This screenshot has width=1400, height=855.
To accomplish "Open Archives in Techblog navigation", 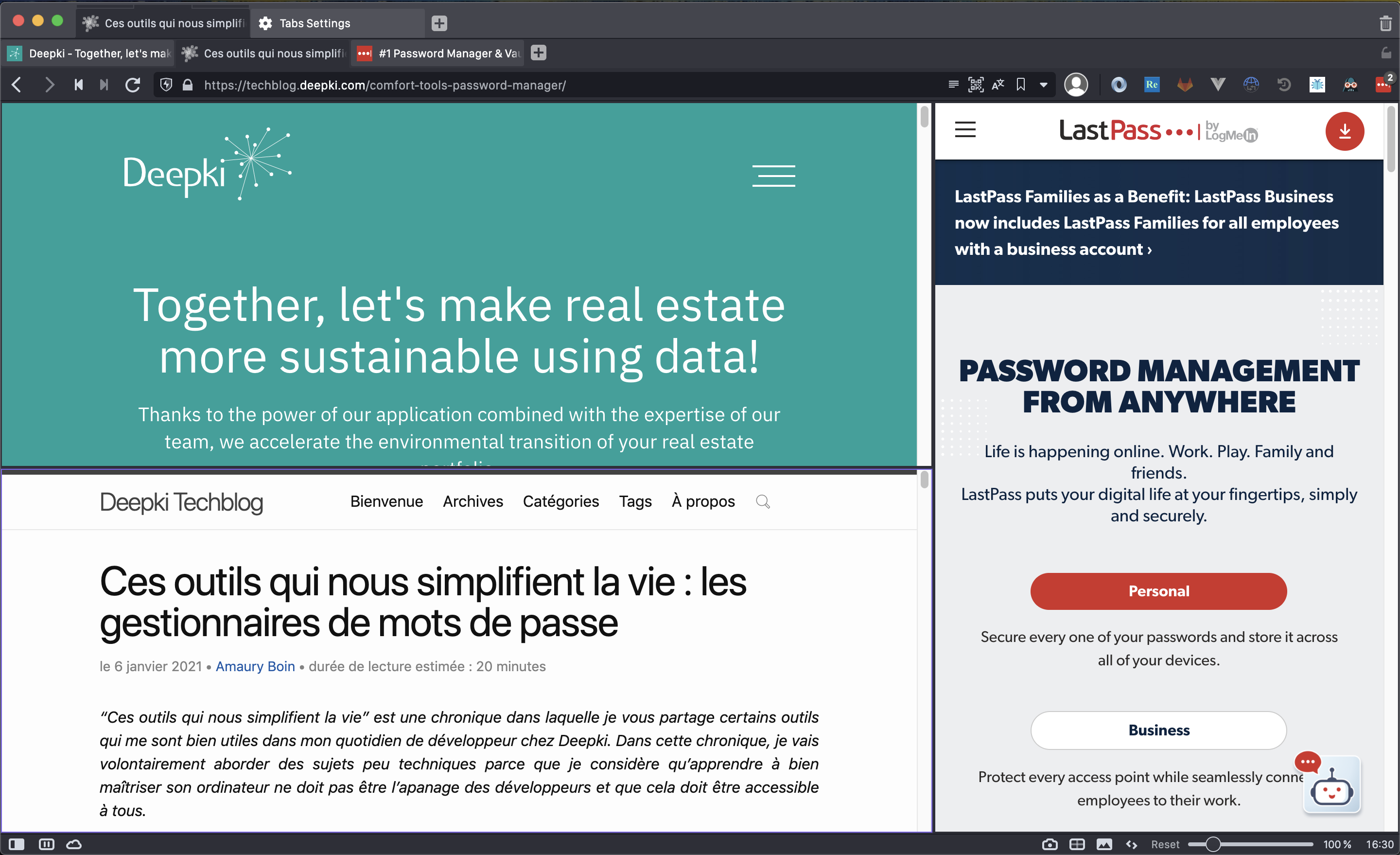I will tap(472, 501).
